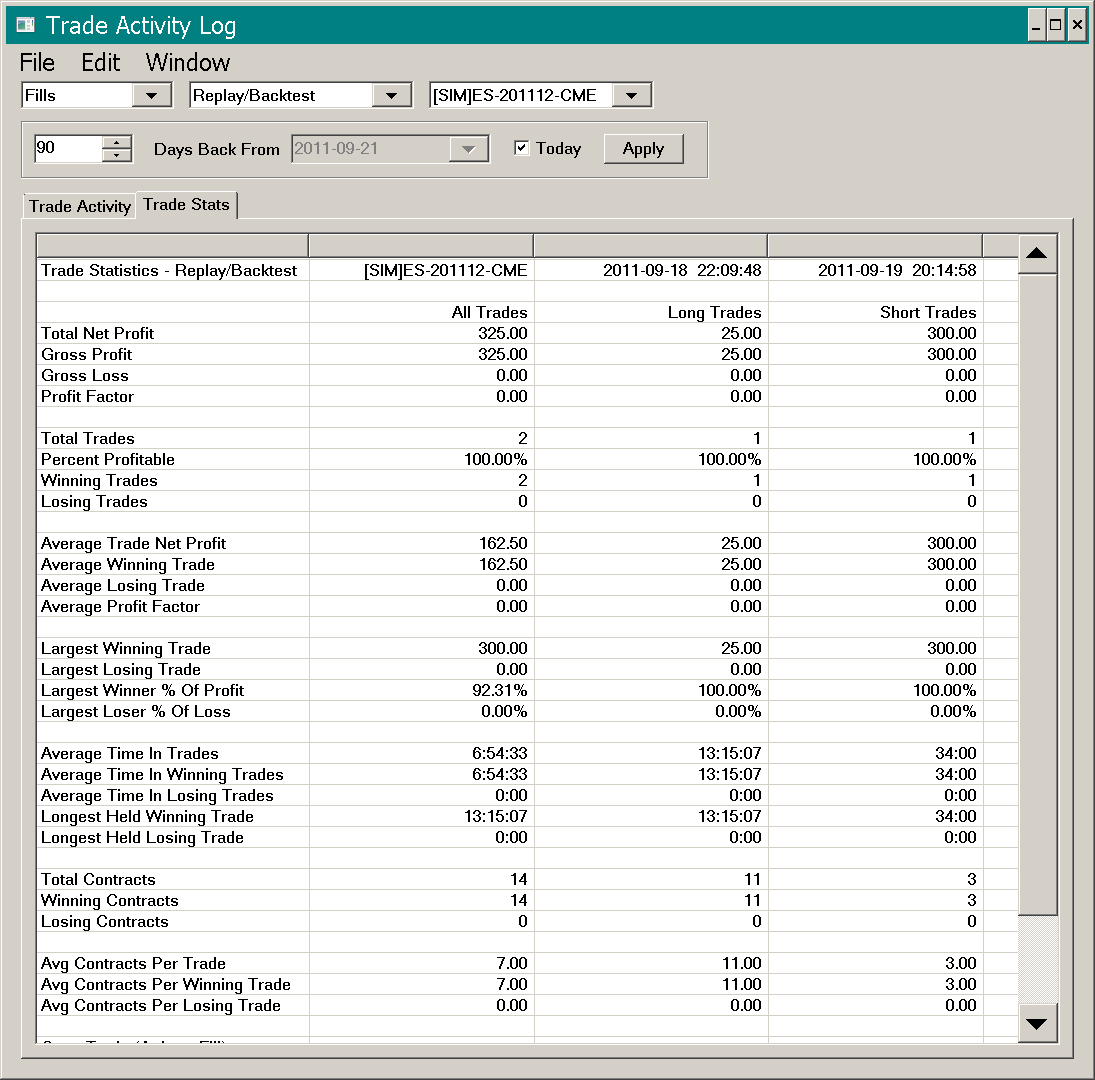Click the 'Profit Factor' row label
This screenshot has width=1095, height=1080.
(x=87, y=397)
